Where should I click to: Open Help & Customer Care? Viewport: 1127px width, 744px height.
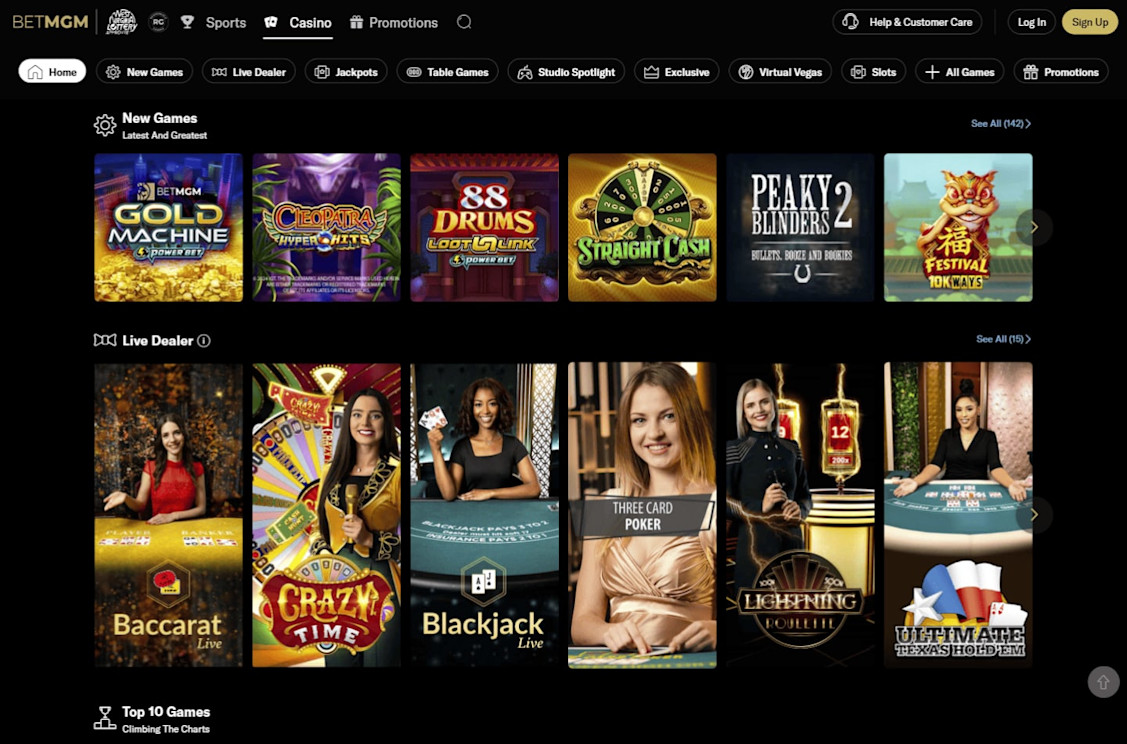[x=907, y=22]
